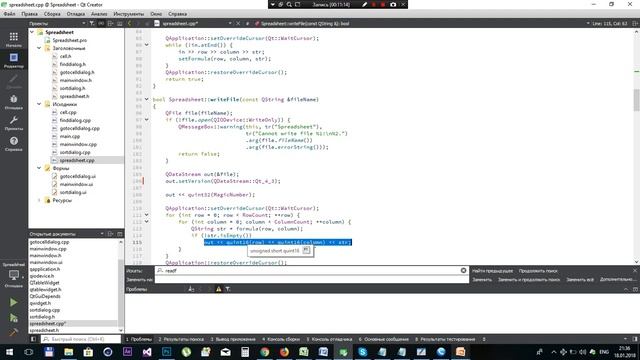This screenshot has width=640, height=360.
Task: Close the spreadsheet.cpp document with X
Action: (238, 24)
